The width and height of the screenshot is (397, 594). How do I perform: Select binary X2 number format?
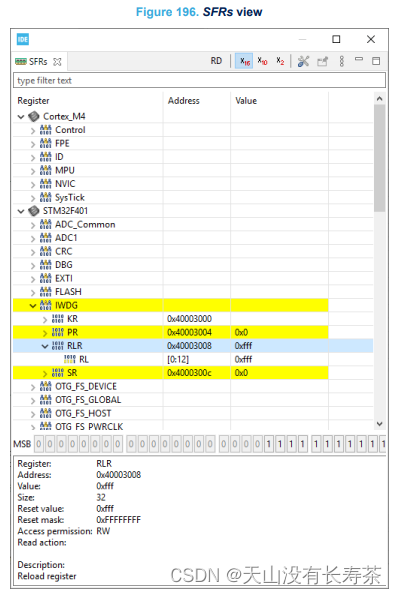(x=280, y=61)
